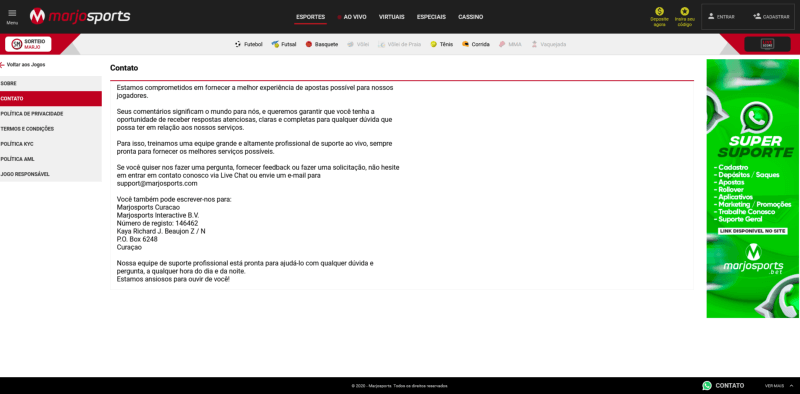Click the 'Número de registo: 146462' line
The width and height of the screenshot is (800, 394).
pyautogui.click(x=157, y=224)
